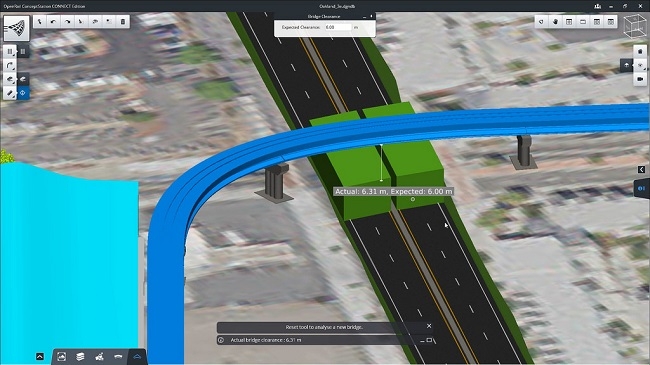Screen dimensions: 650x365
Task: Click the 3D view cube navigator
Action: point(635,27)
